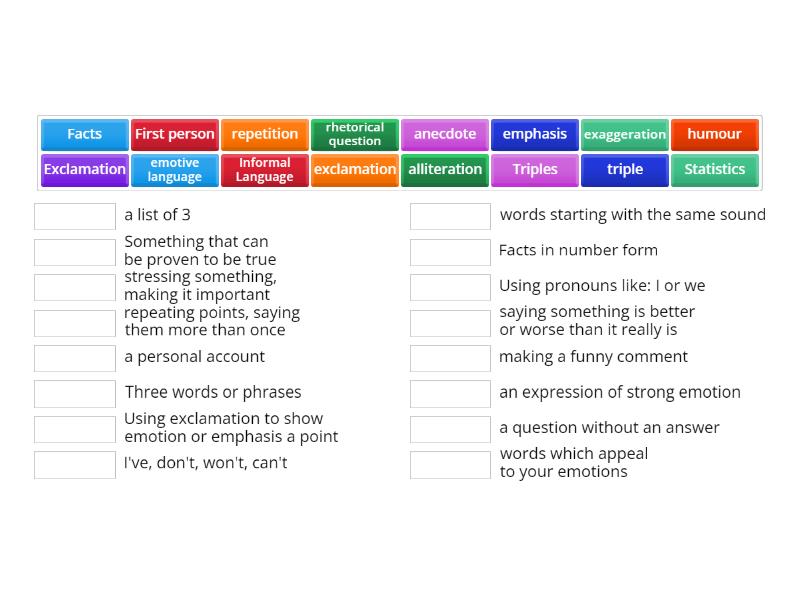This screenshot has height=600, width=800.
Task: Choose the triple lowercase tile
Action: (x=624, y=169)
